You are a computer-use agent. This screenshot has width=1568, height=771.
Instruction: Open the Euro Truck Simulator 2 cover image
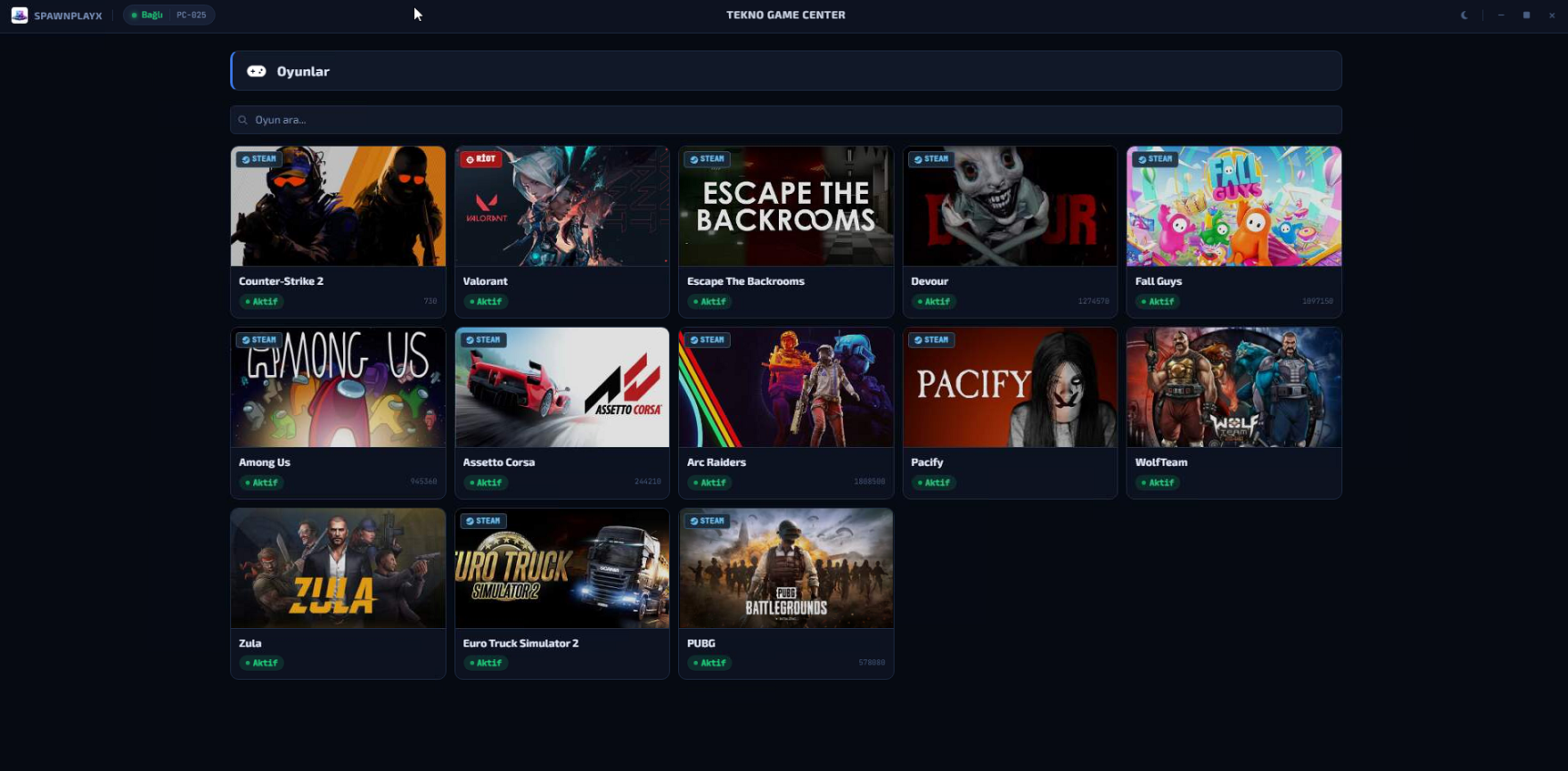pos(562,568)
